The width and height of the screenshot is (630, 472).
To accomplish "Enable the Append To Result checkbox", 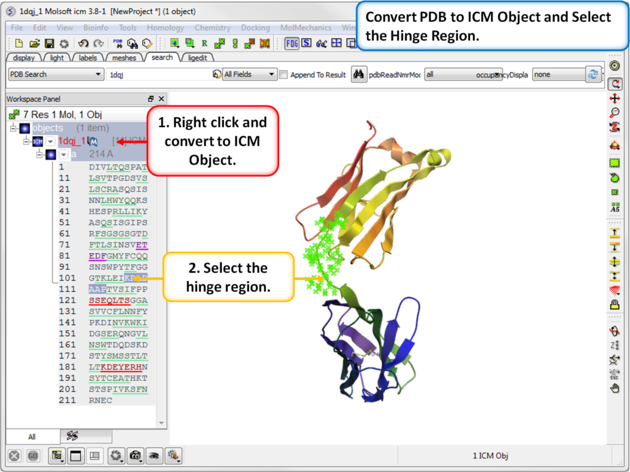I will [x=284, y=75].
